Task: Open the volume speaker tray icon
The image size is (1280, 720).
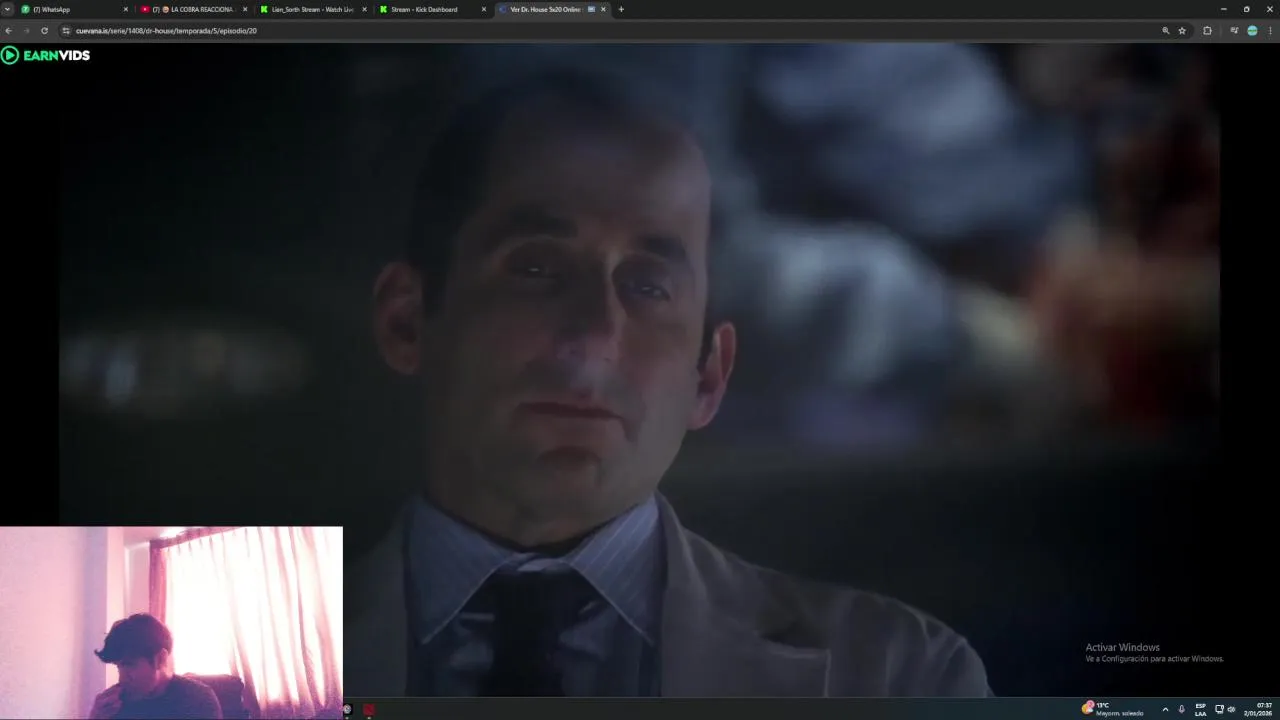Action: point(1231,709)
